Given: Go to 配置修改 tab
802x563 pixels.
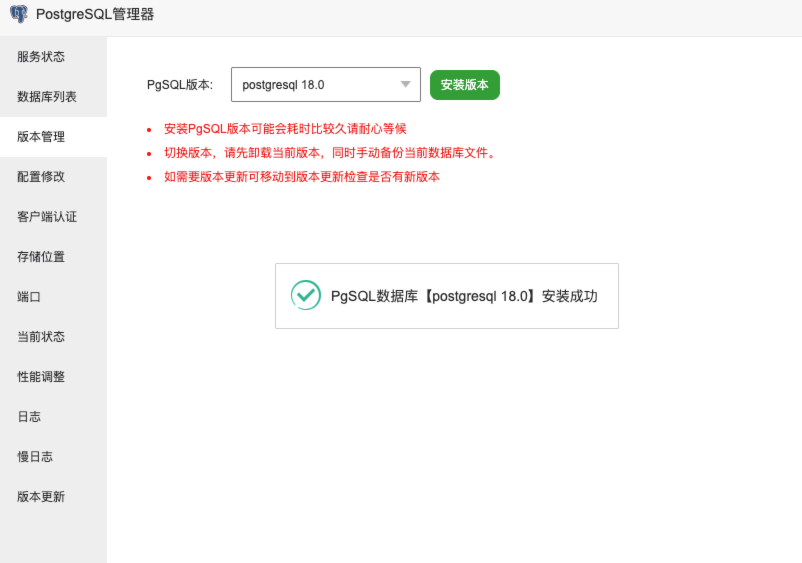Looking at the screenshot, I should click(x=53, y=176).
